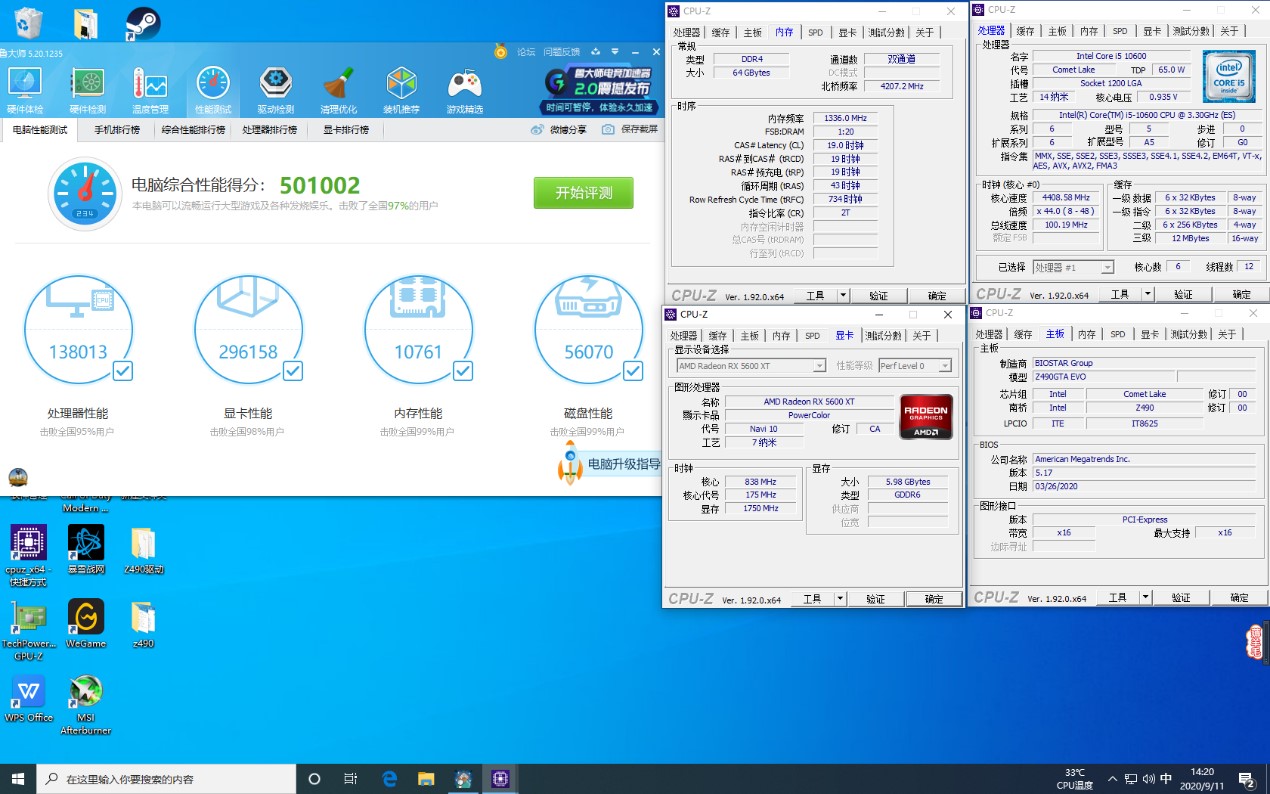Viewport: 1270px width, 794px height.
Task: Switch to 显卡排行榜 tab
Action: 345,130
